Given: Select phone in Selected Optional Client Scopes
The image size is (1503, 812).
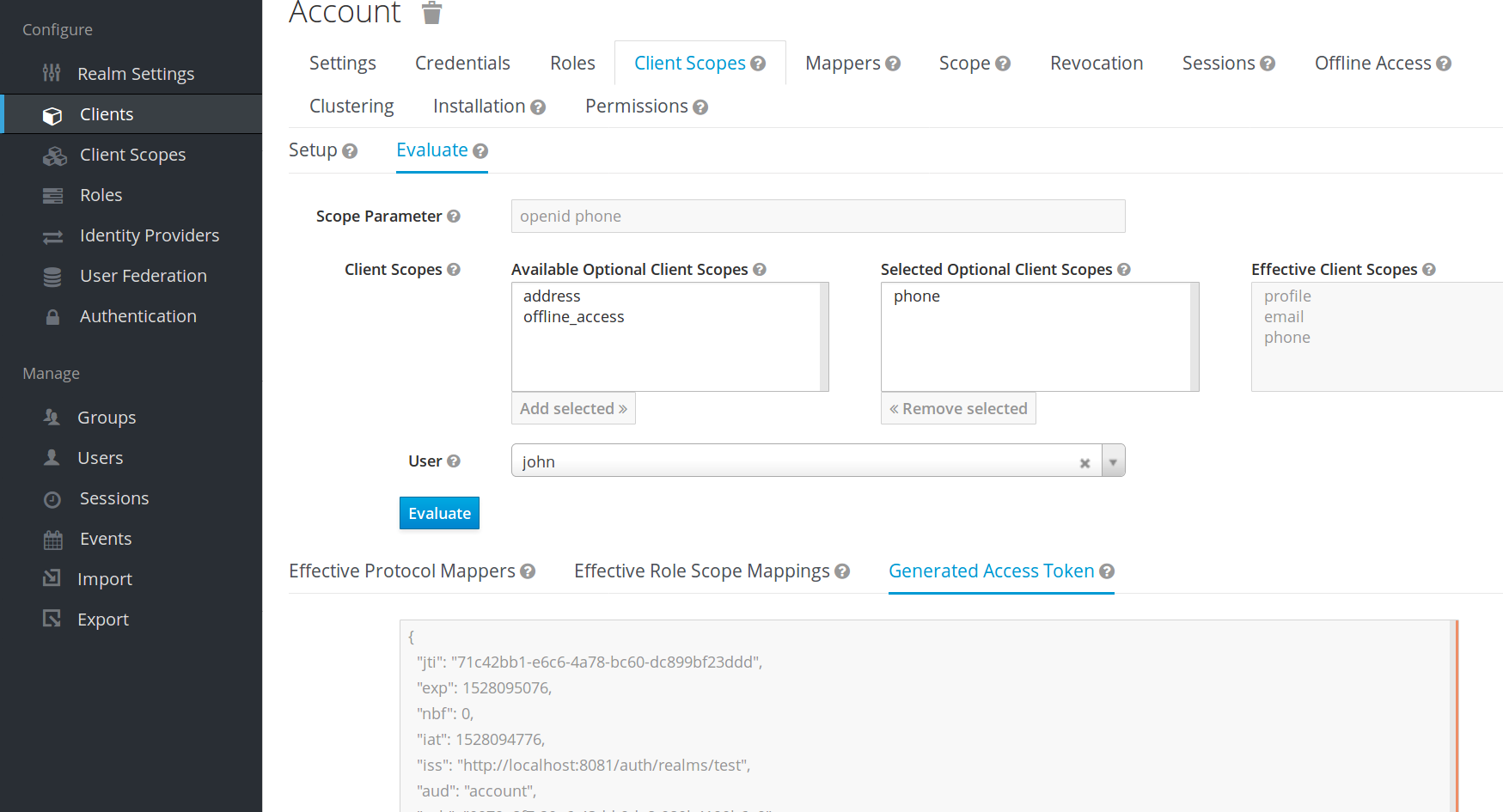Looking at the screenshot, I should [x=916, y=296].
